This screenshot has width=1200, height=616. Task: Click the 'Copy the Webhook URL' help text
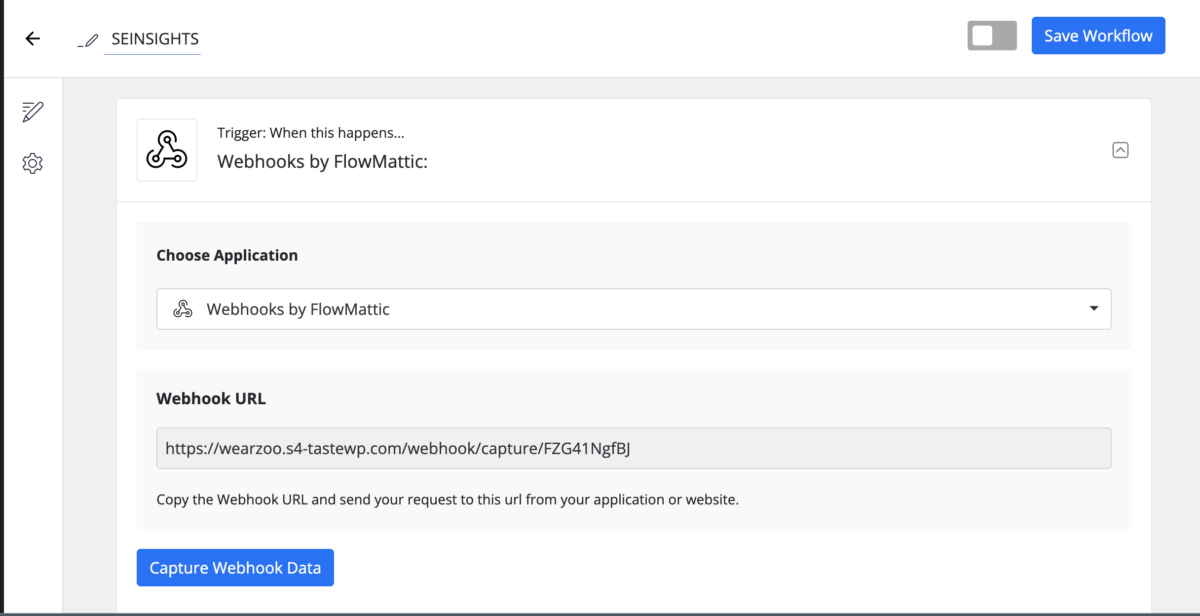[447, 499]
